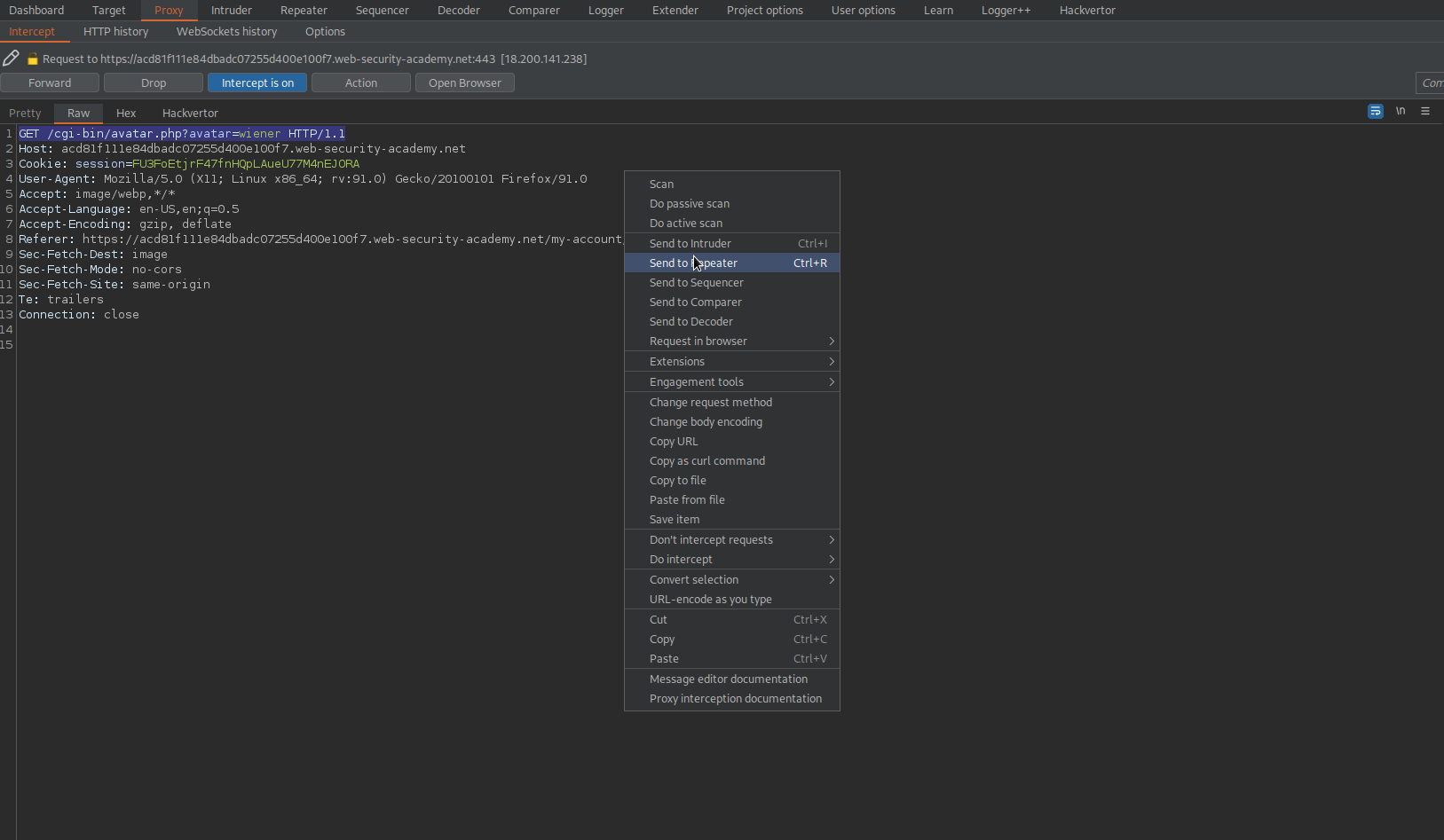1444x840 pixels.
Task: Switch editor to Pretty view
Action: (x=25, y=113)
